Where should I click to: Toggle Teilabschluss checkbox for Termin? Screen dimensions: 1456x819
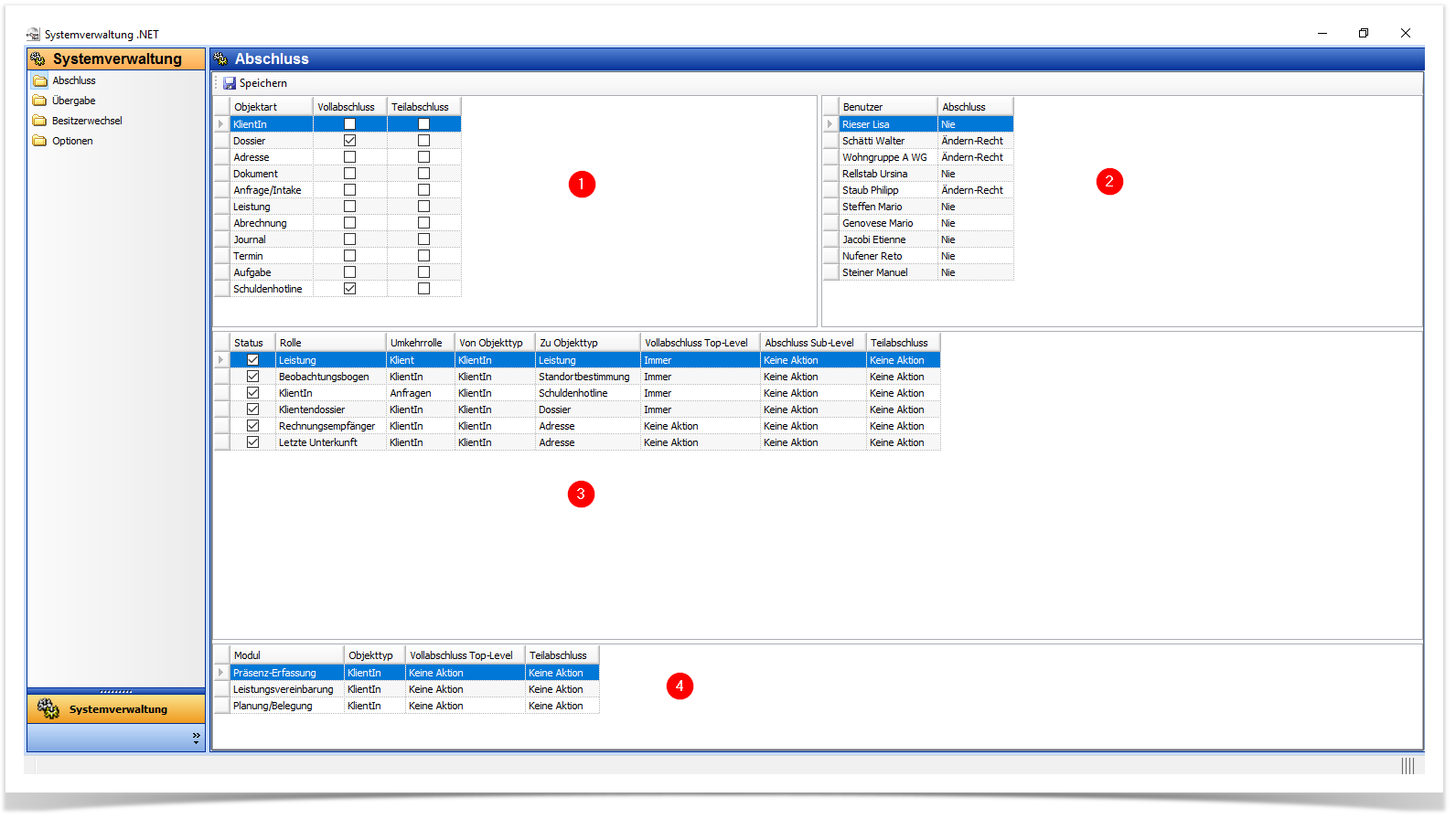pos(423,256)
